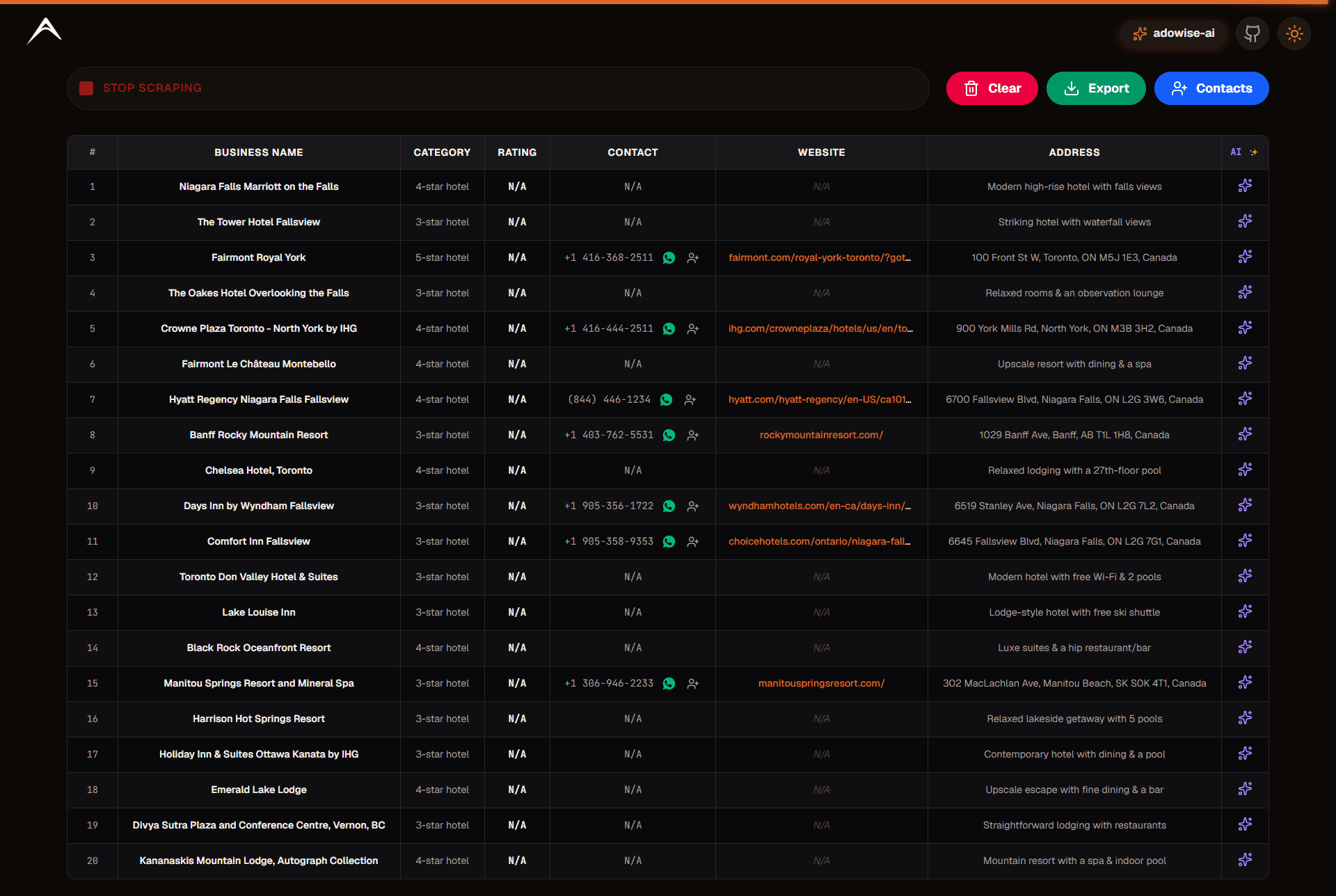Open rockymountainresort.com link
Image resolution: width=1336 pixels, height=896 pixels.
click(821, 435)
